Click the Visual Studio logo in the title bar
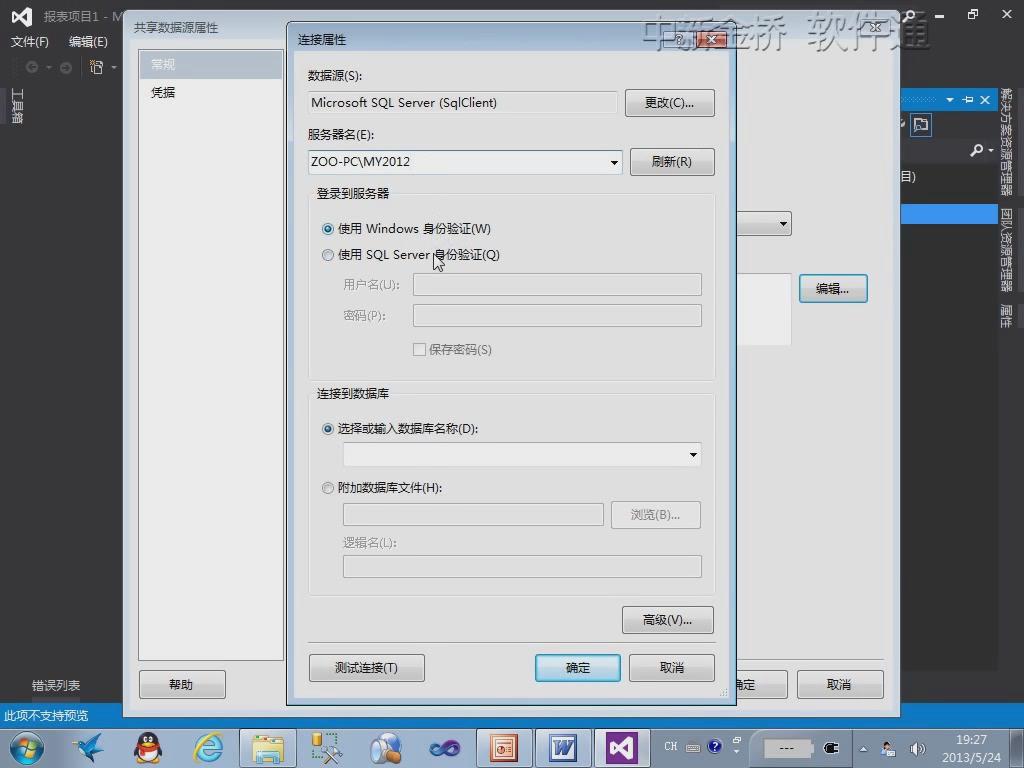The height and width of the screenshot is (768, 1024). click(x=22, y=16)
